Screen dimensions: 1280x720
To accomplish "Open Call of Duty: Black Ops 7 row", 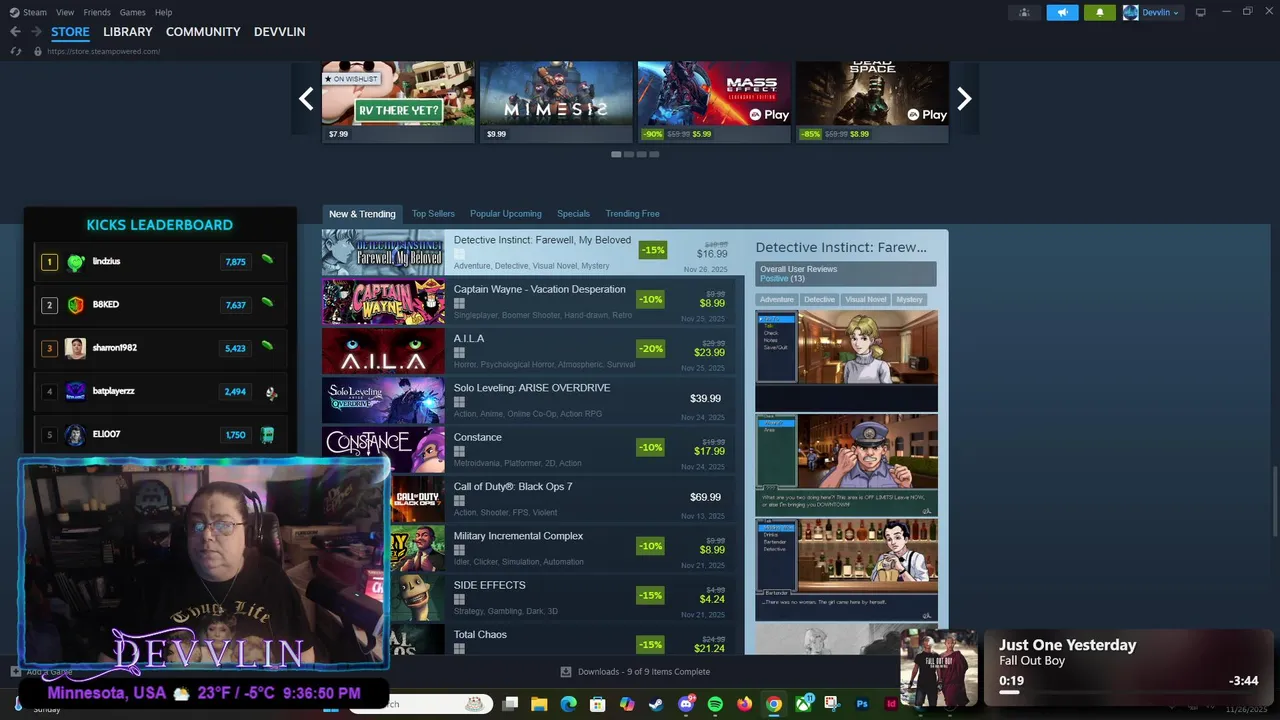I will (563, 498).
